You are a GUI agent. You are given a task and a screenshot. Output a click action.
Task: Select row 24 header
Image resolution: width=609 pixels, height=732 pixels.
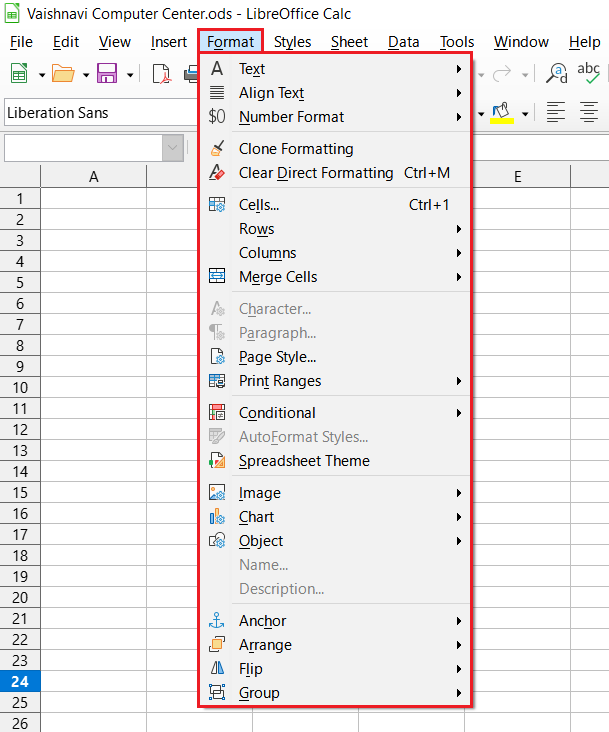[20, 682]
